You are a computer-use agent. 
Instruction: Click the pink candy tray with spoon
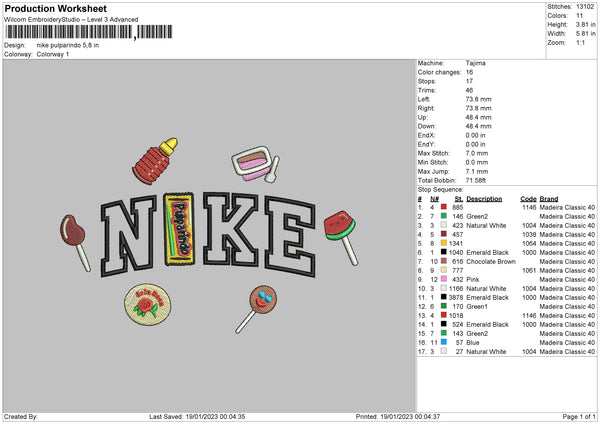[255, 164]
